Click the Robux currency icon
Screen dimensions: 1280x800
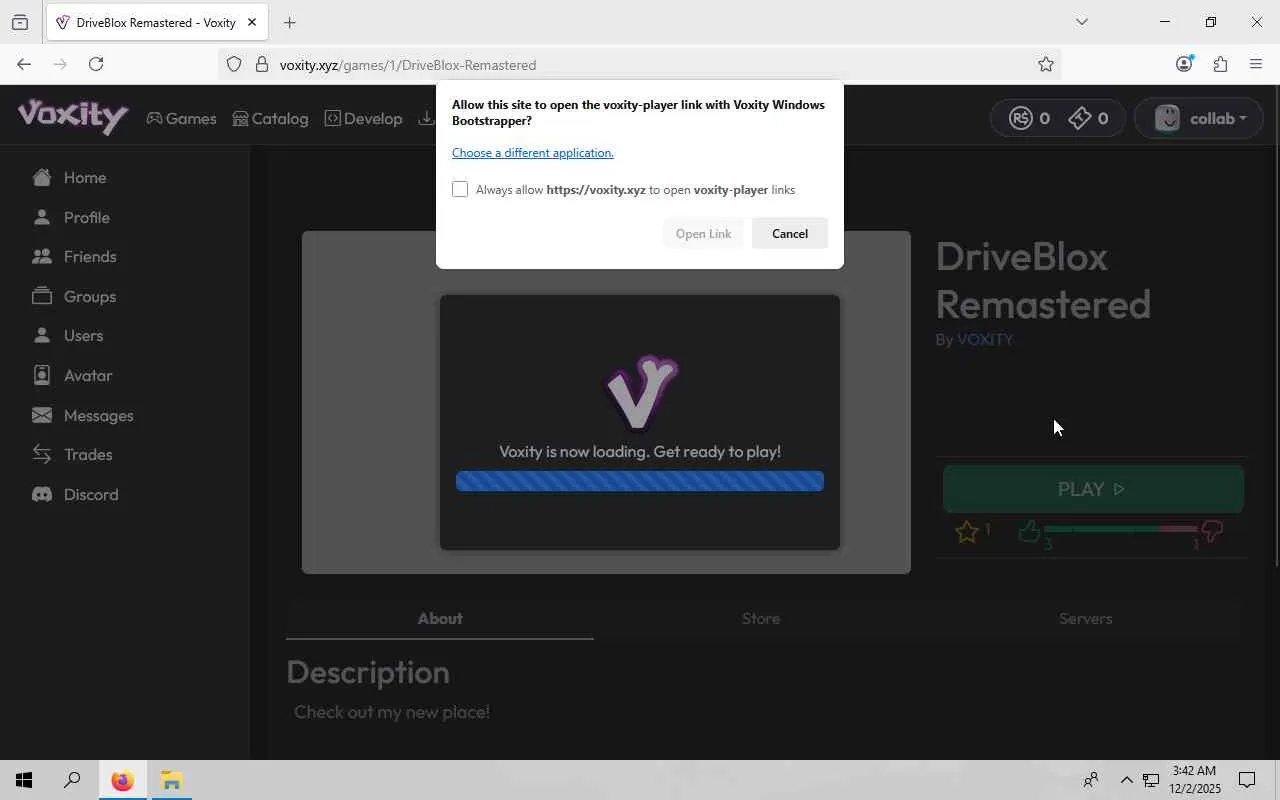click(1020, 118)
